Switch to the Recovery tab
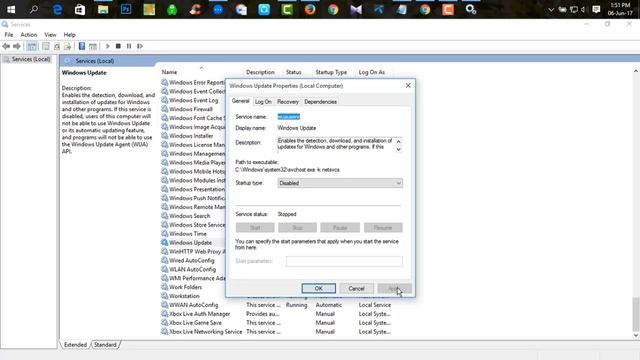This screenshot has height=360, width=640. coord(288,102)
